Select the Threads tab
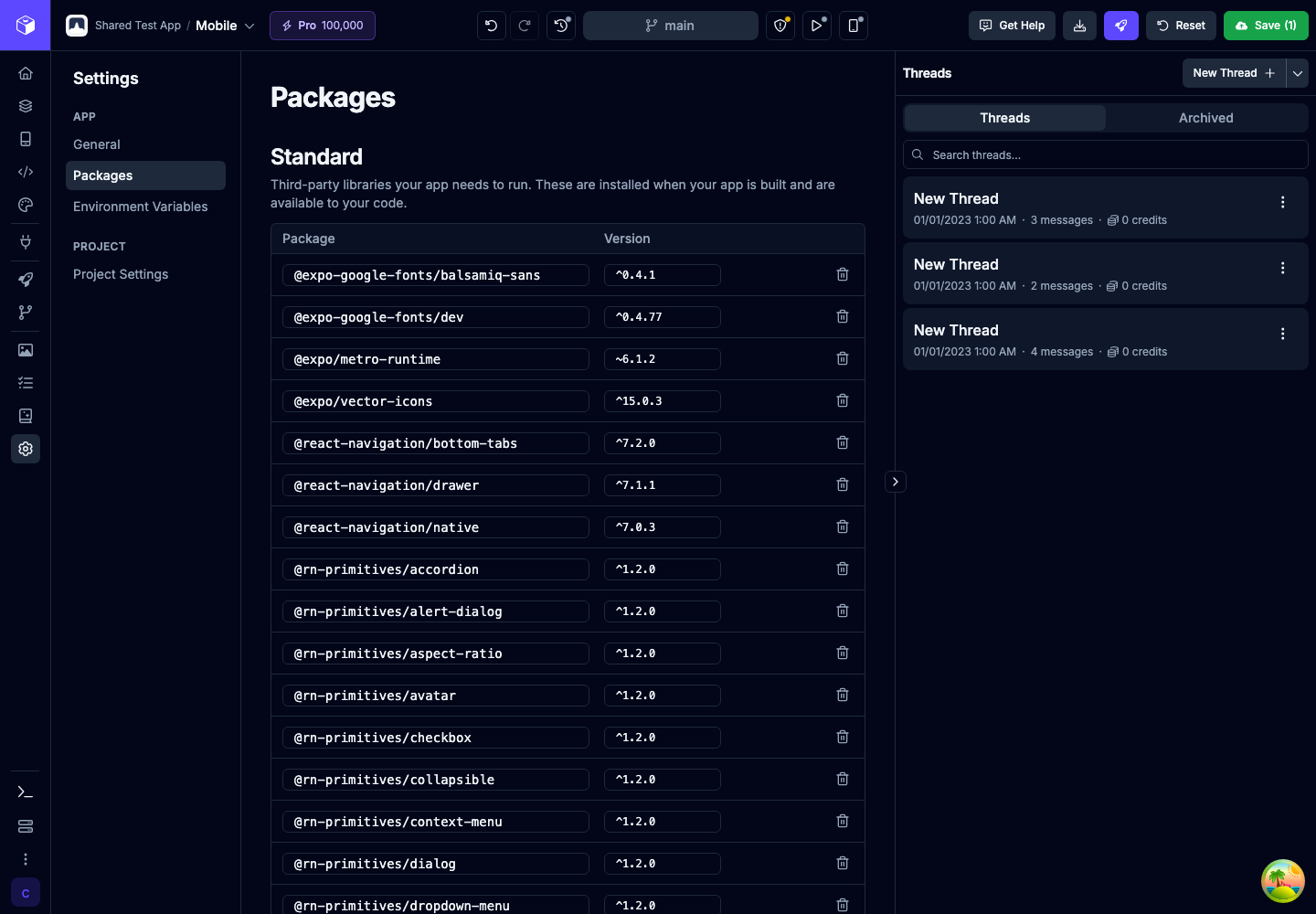The width and height of the screenshot is (1316, 914). tap(1005, 118)
